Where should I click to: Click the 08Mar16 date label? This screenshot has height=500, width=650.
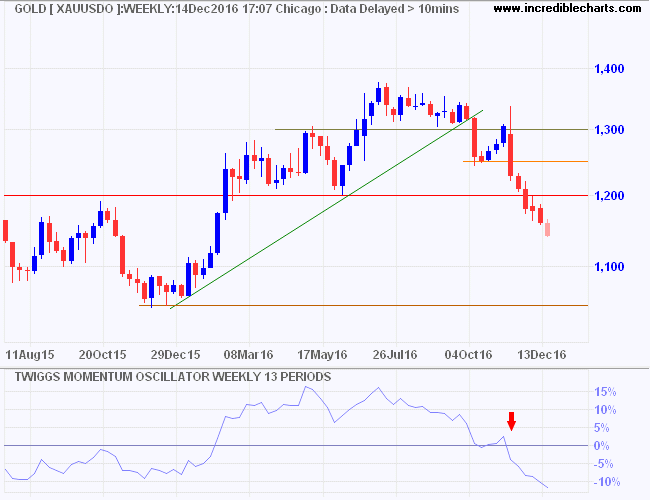[x=248, y=355]
